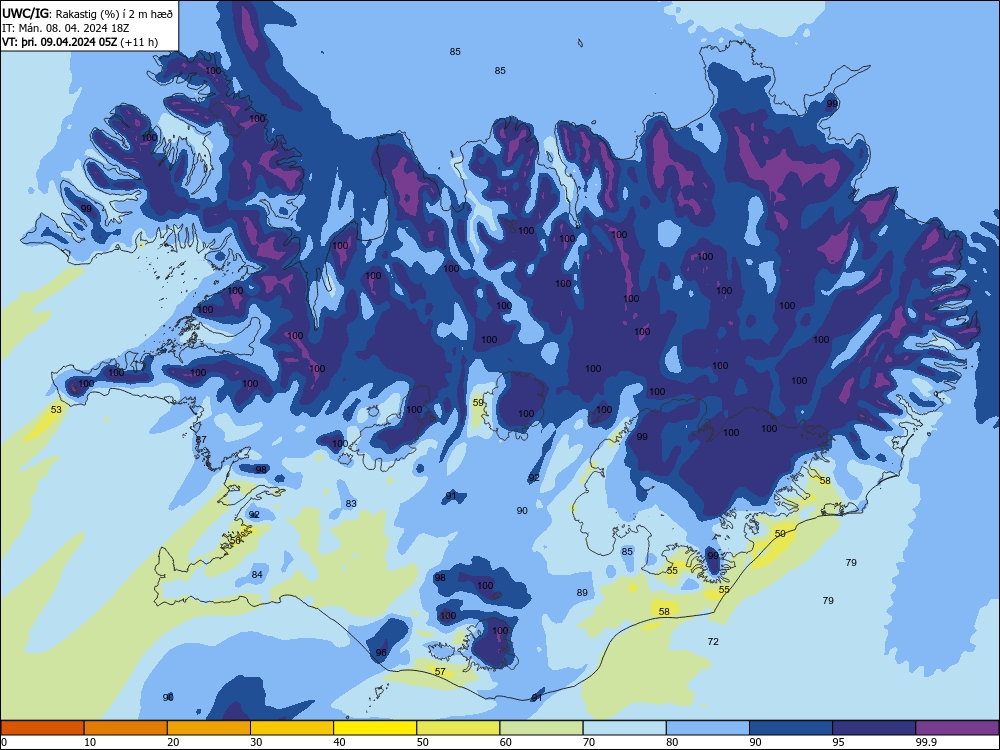The image size is (1000, 750).
Task: Click the legend tick label '40'
Action: [x=339, y=742]
